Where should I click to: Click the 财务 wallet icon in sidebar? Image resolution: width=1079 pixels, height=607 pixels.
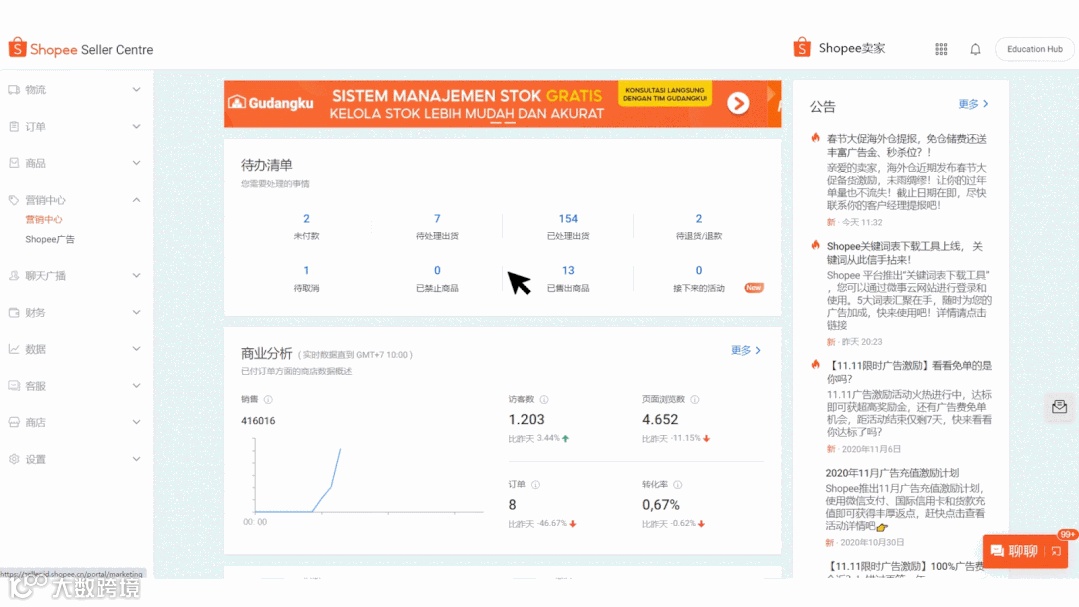[x=14, y=312]
